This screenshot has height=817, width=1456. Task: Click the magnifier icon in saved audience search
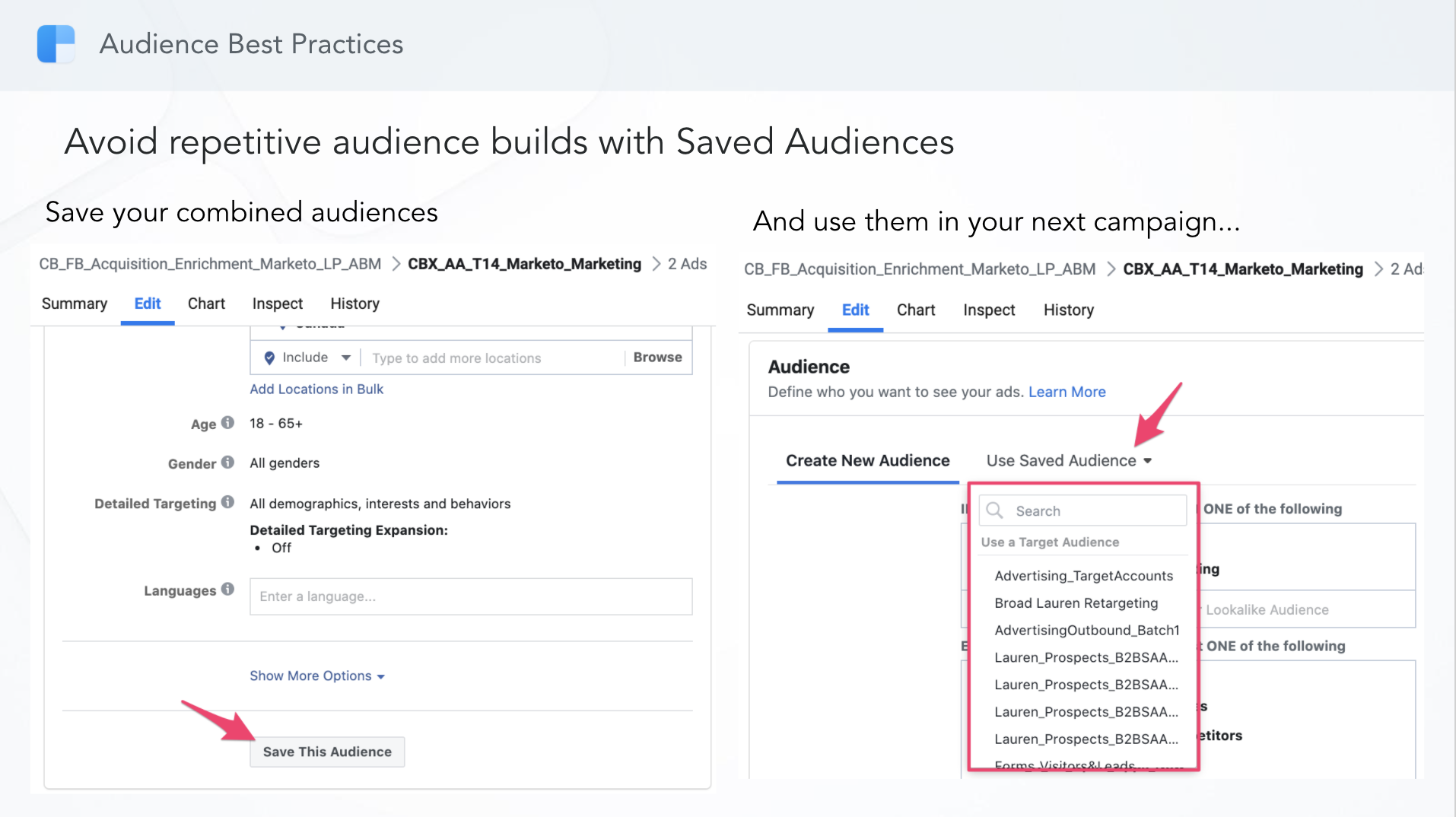pos(995,510)
